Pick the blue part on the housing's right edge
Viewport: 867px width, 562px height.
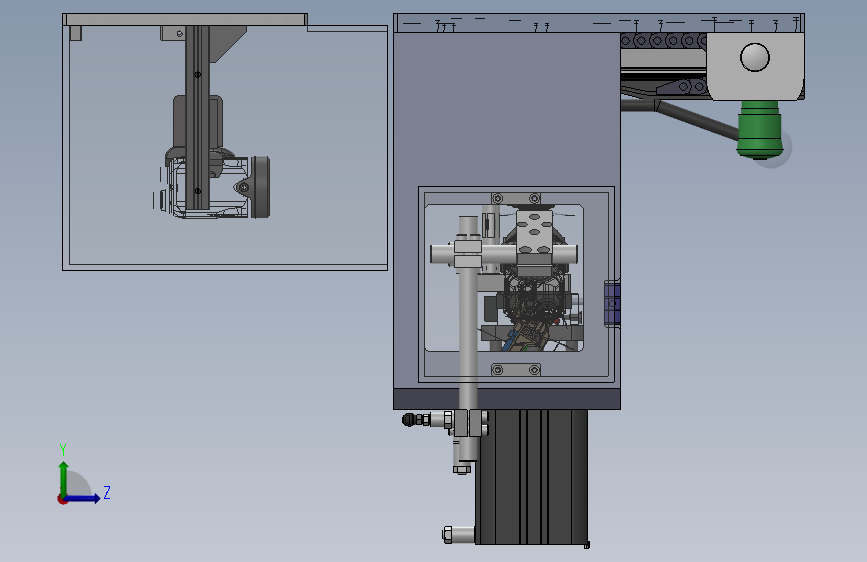point(612,303)
